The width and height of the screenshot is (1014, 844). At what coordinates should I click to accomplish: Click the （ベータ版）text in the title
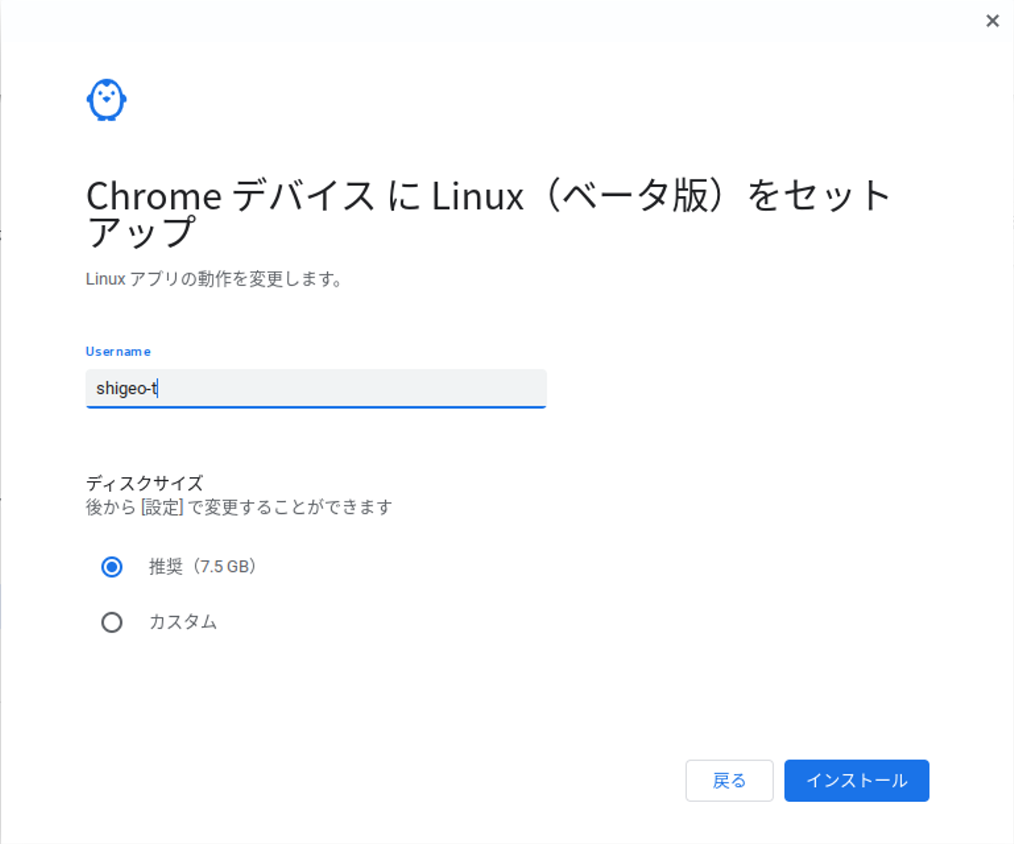634,196
